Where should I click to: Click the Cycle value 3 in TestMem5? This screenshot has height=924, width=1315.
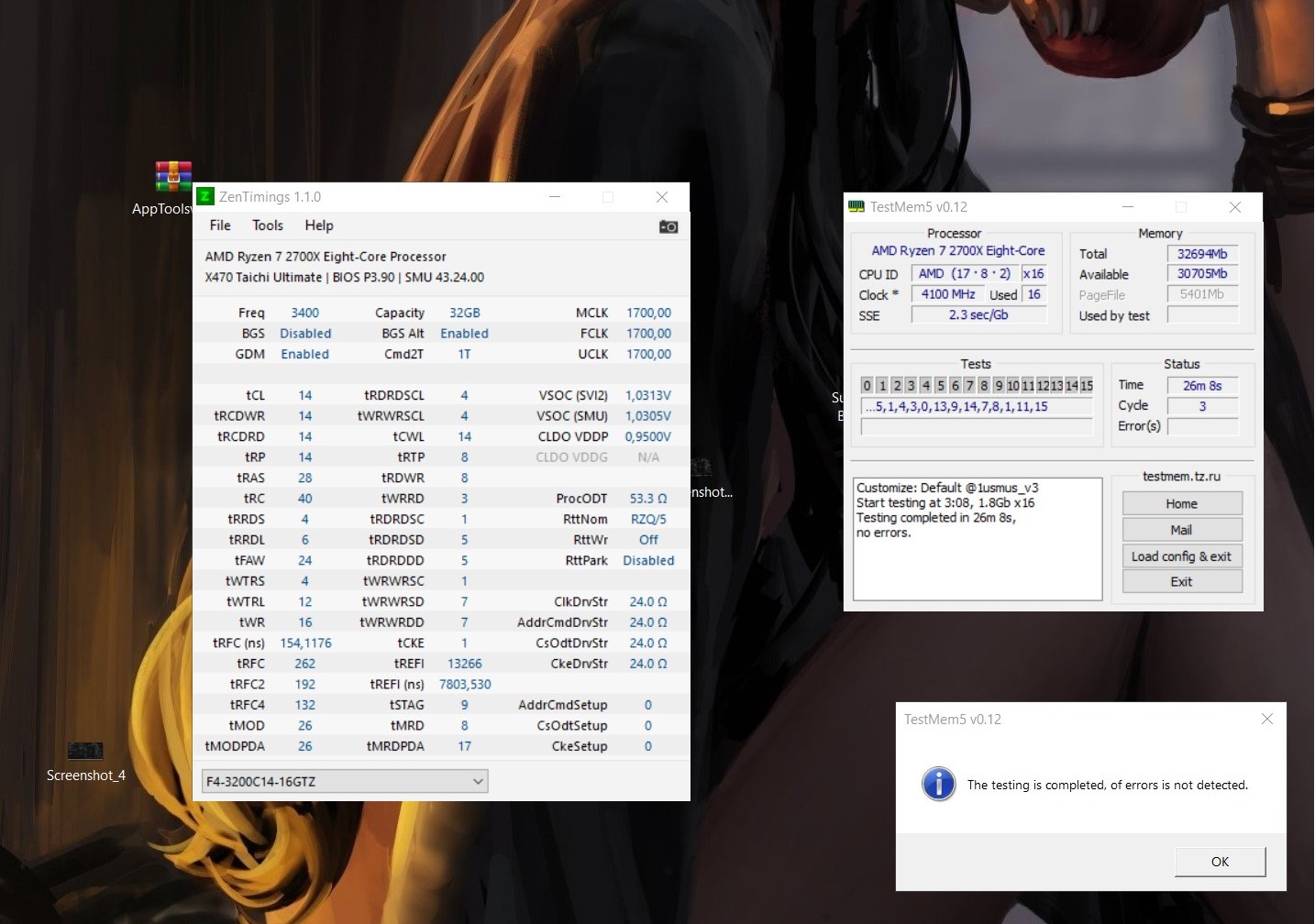1202,406
